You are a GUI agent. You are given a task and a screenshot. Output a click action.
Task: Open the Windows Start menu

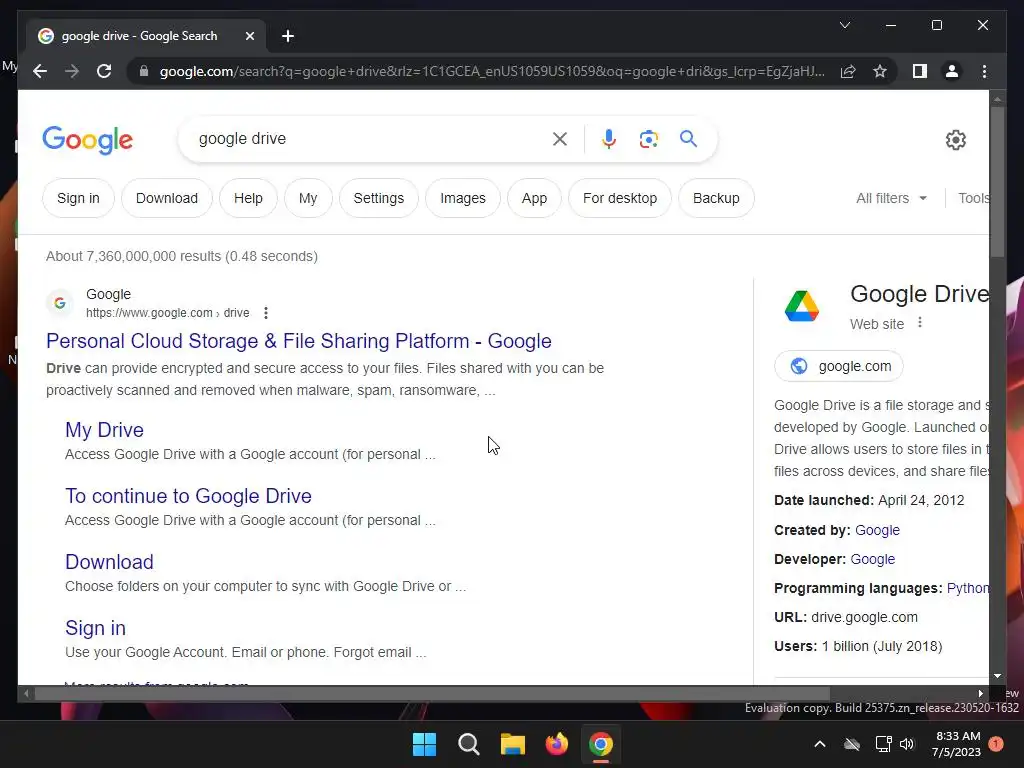click(424, 744)
